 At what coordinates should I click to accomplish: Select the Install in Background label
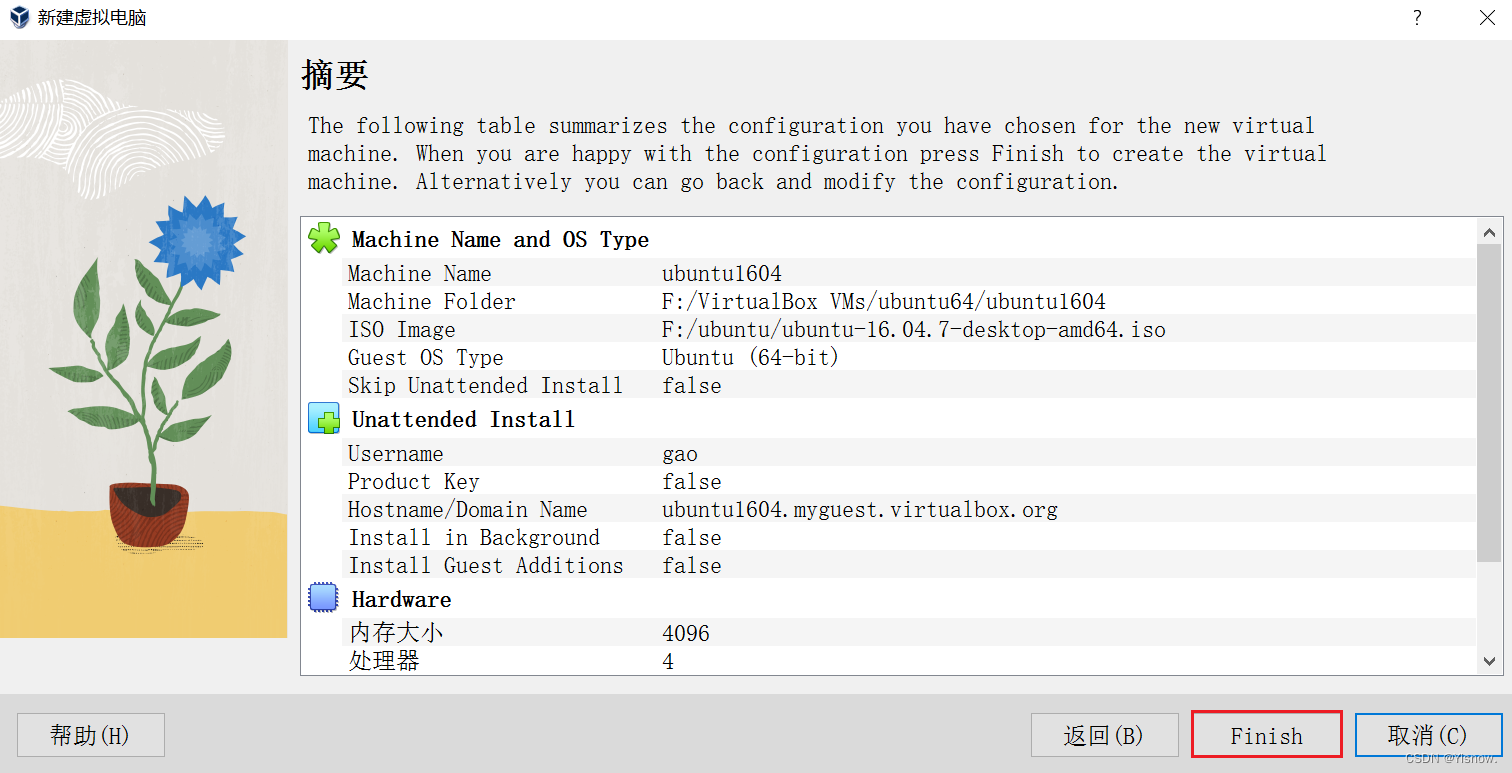473,538
